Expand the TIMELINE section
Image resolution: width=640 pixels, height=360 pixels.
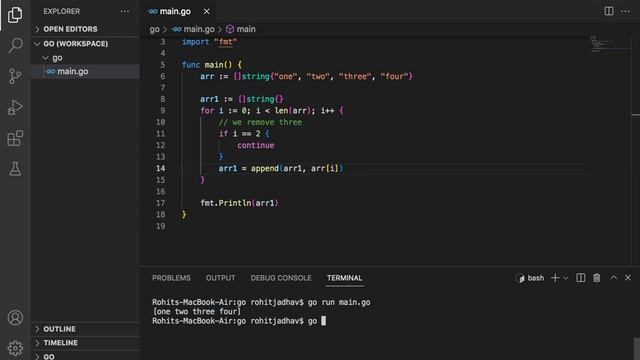pos(85,343)
